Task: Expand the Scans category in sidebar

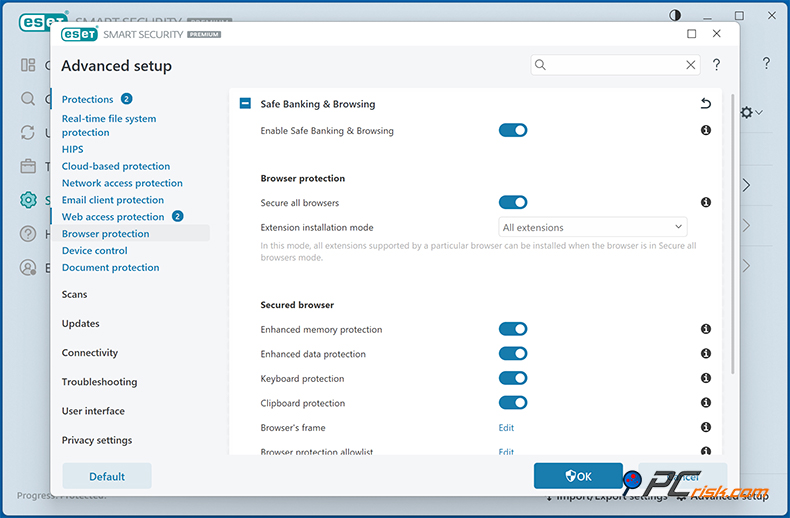Action: click(75, 295)
